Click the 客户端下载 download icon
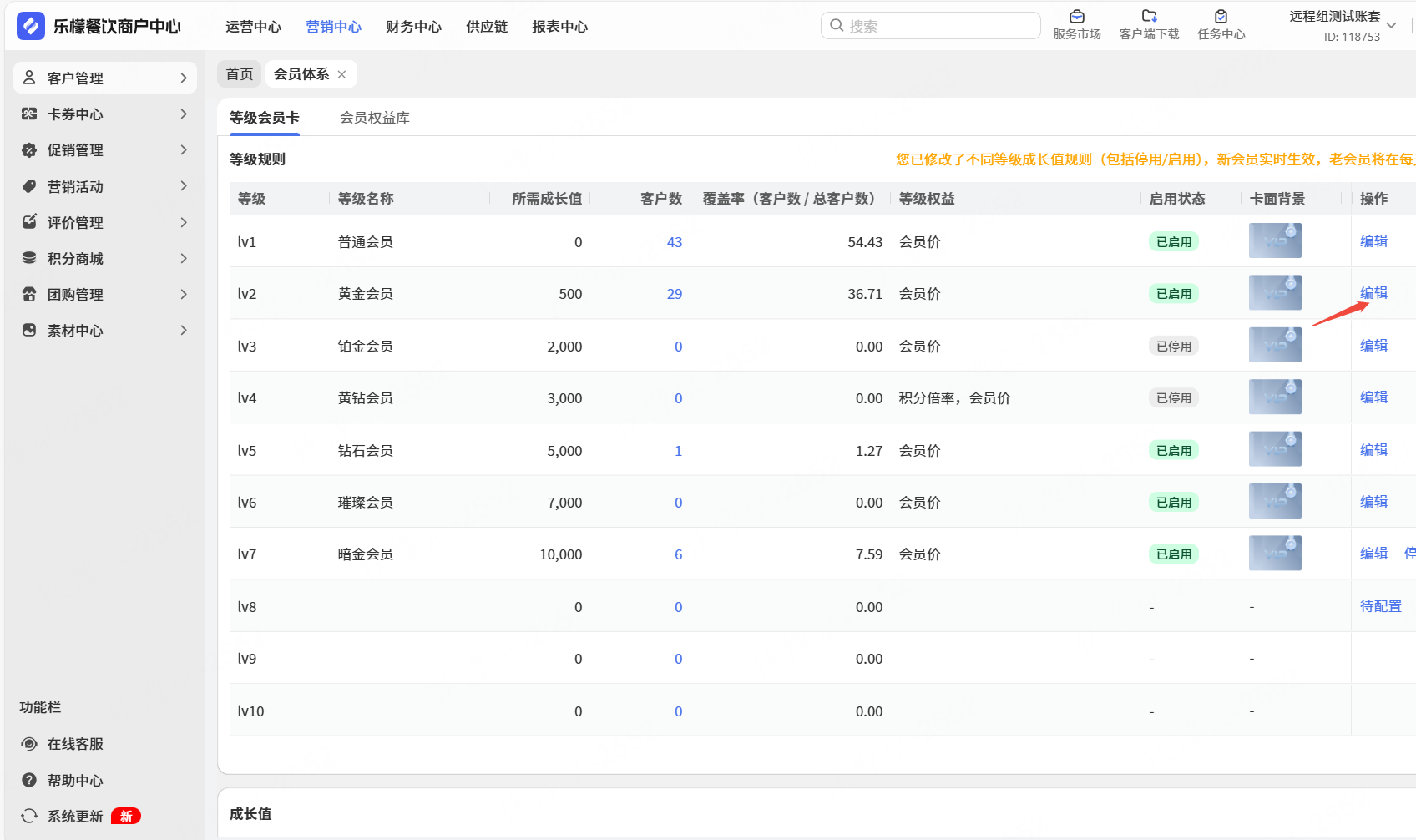 [1149, 17]
